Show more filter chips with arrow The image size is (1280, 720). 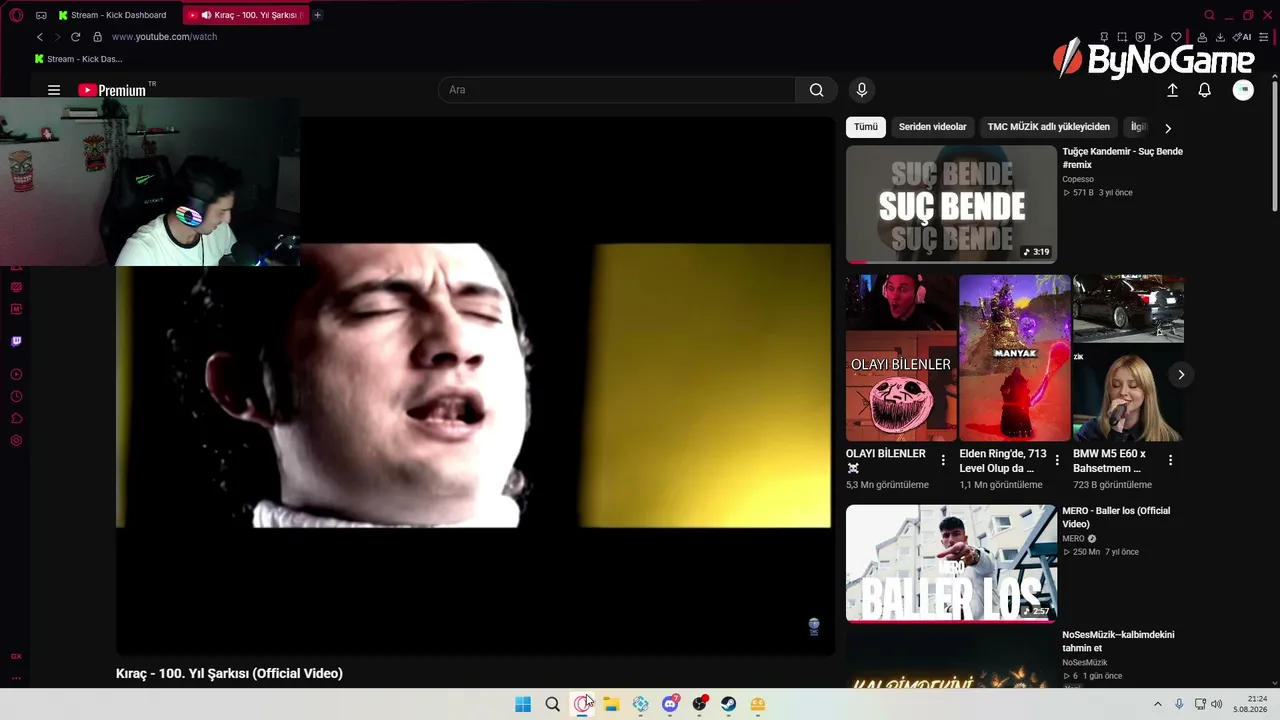tap(1167, 128)
